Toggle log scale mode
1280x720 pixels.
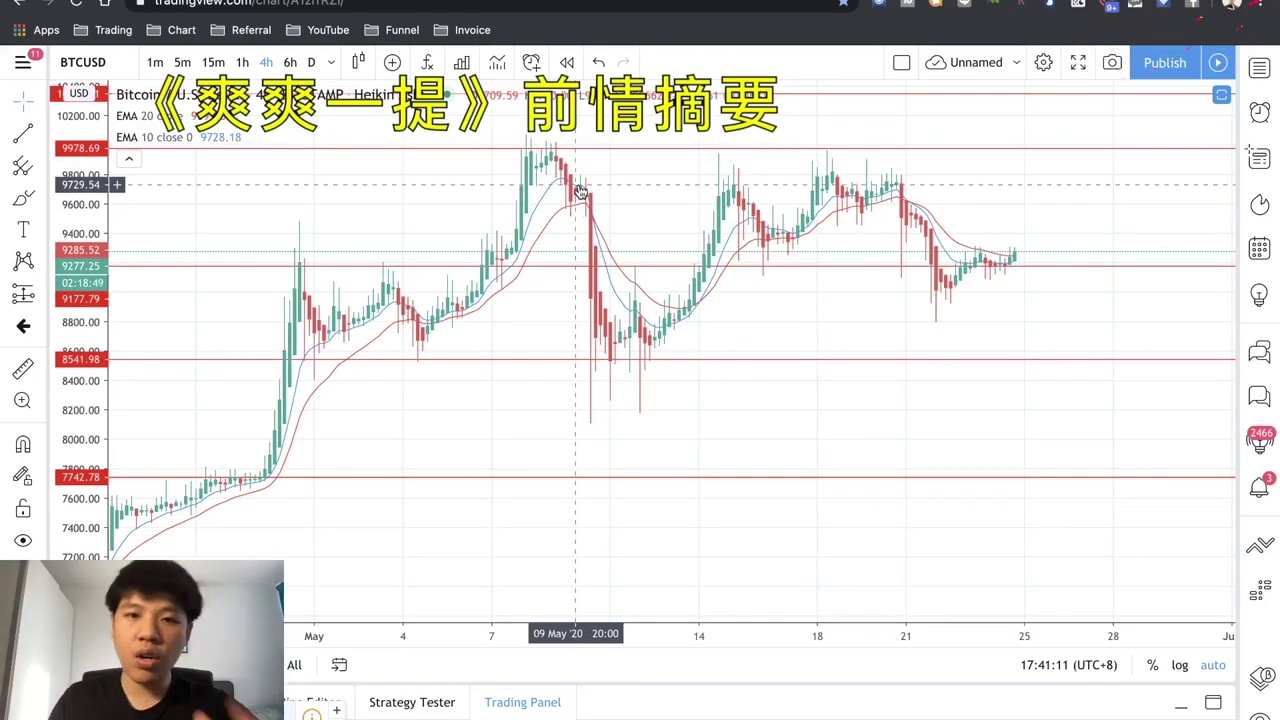pos(1180,665)
